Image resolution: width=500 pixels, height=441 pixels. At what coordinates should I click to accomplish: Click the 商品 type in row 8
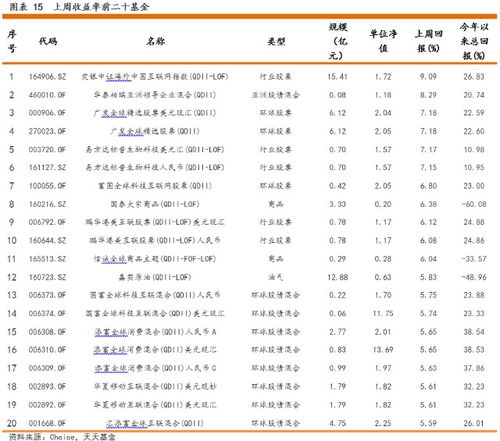(276, 204)
